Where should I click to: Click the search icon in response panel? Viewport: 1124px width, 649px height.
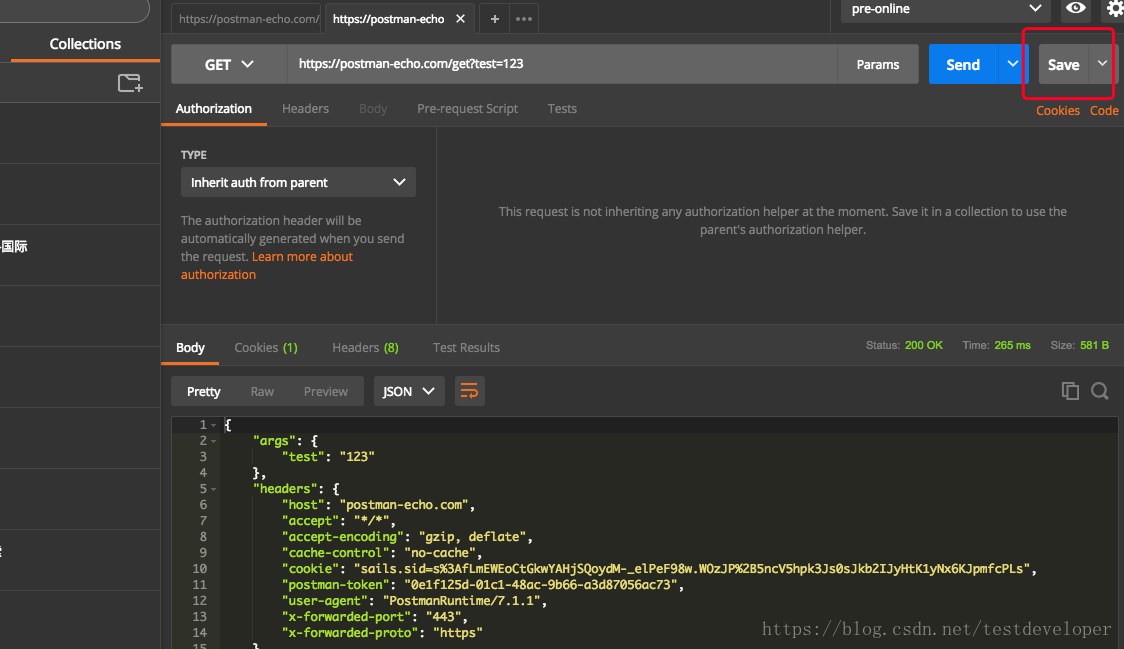point(1100,391)
